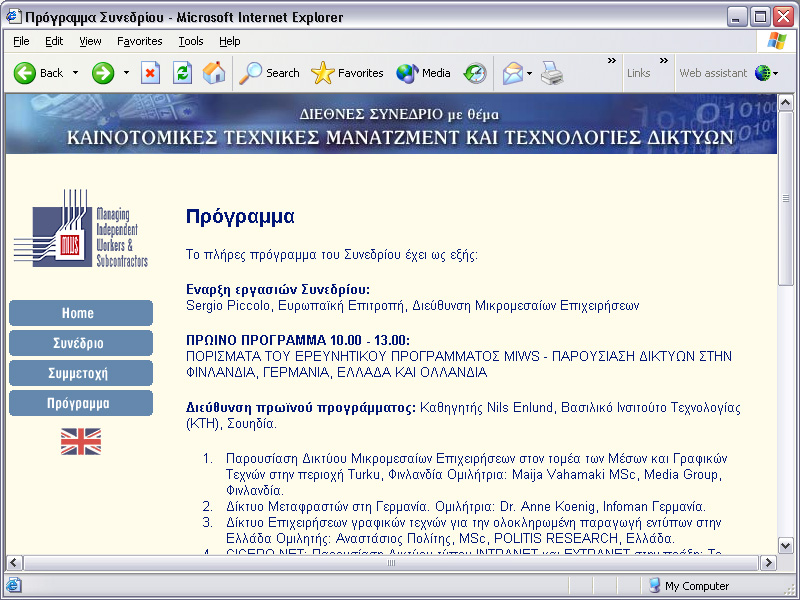The height and width of the screenshot is (600, 800).
Task: Click the horizontal scrollbar left arrow
Action: [14, 563]
